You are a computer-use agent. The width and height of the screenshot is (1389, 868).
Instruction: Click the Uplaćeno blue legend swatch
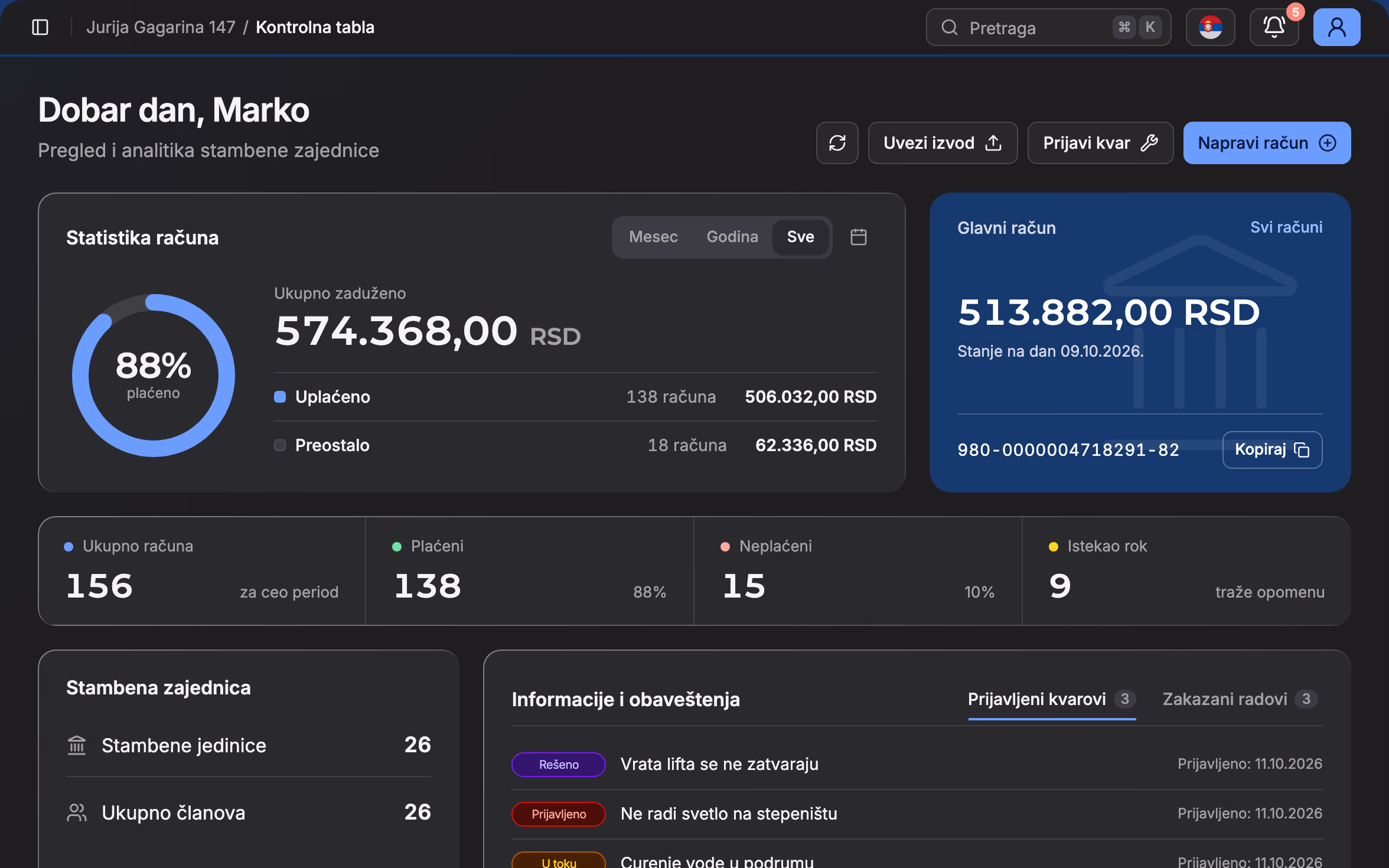280,397
